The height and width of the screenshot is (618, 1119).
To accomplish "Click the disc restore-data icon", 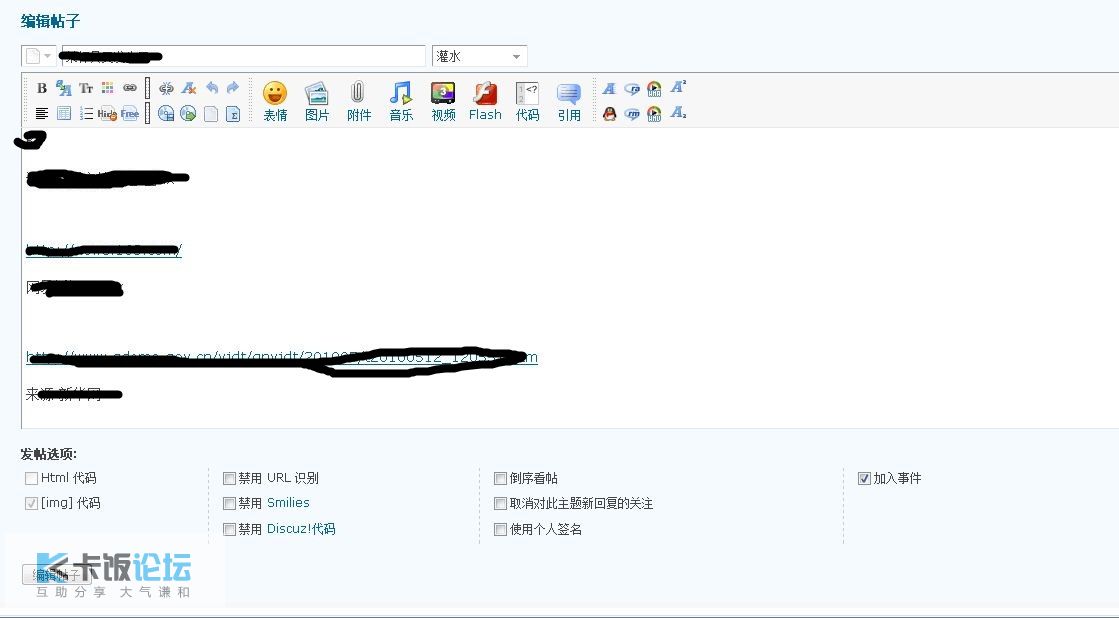I will coord(188,113).
